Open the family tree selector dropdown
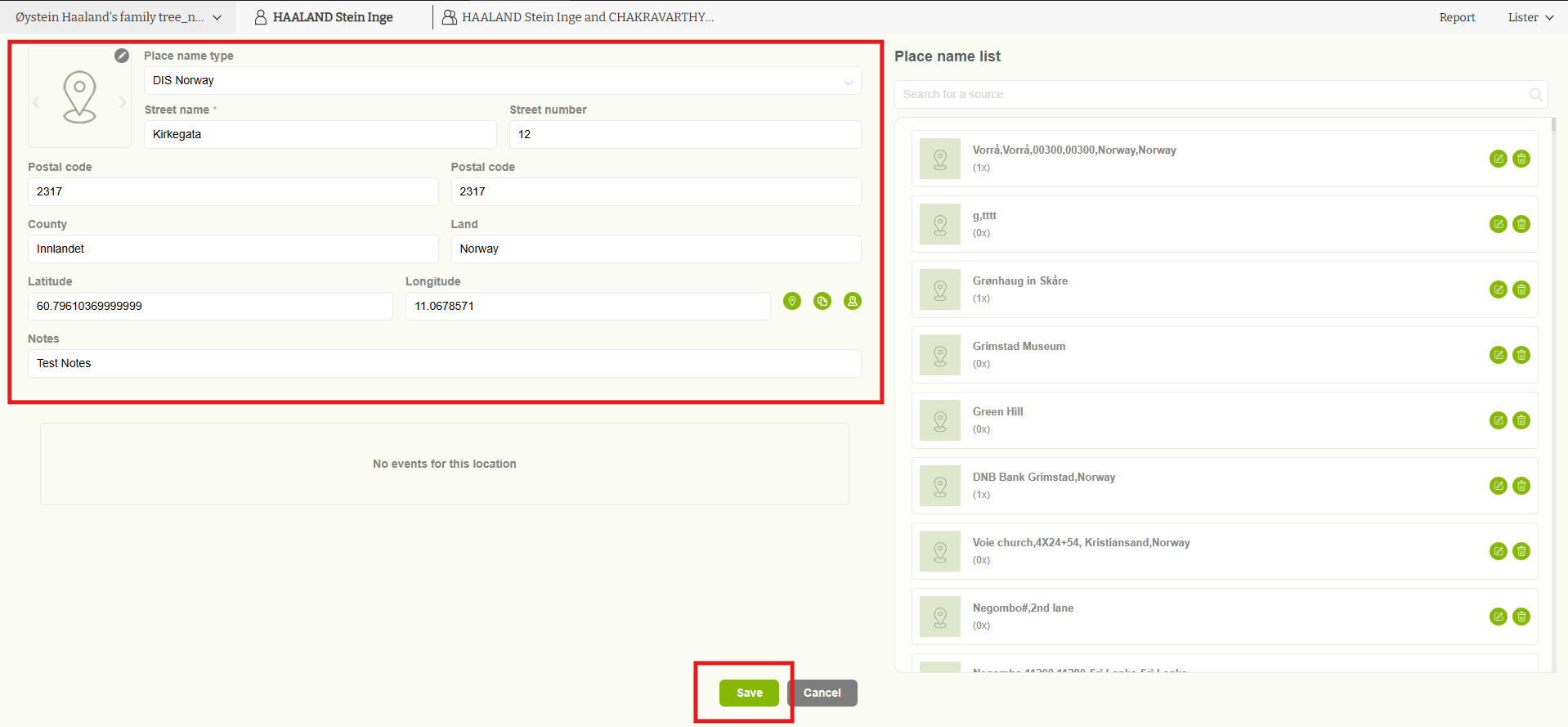The width and height of the screenshot is (1568, 727). [x=118, y=17]
